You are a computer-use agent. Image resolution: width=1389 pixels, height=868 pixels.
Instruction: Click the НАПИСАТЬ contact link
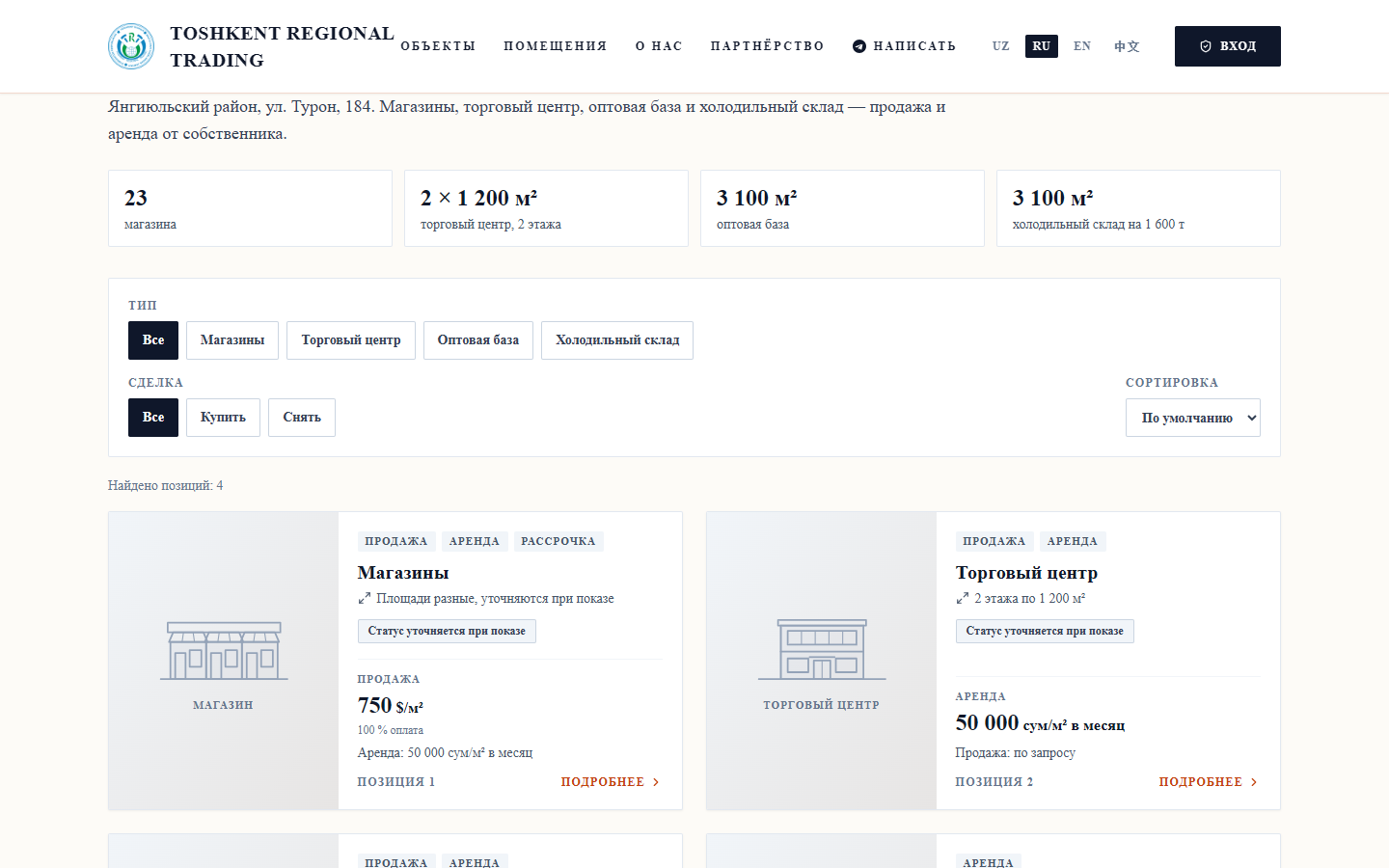pos(905,46)
